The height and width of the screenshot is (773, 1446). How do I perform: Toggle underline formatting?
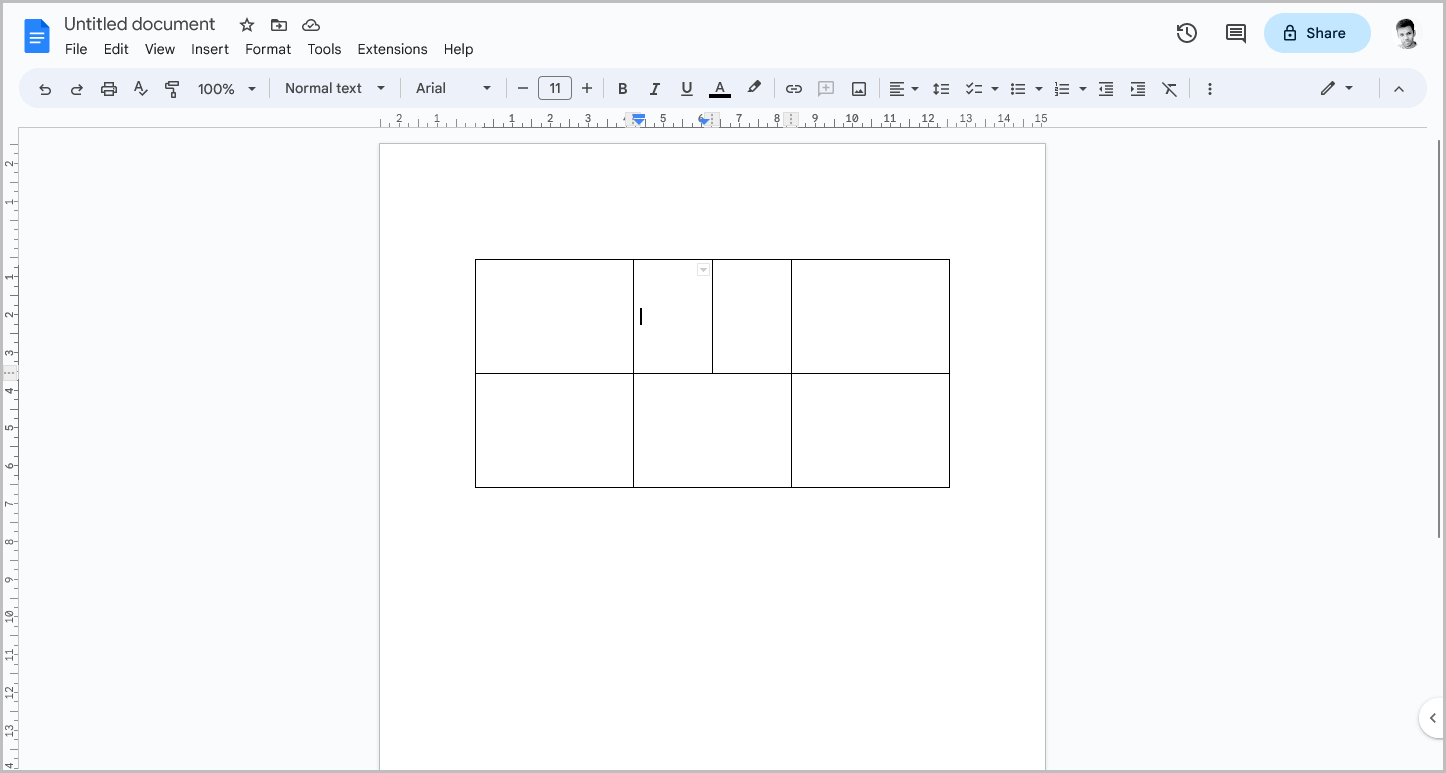tap(687, 88)
